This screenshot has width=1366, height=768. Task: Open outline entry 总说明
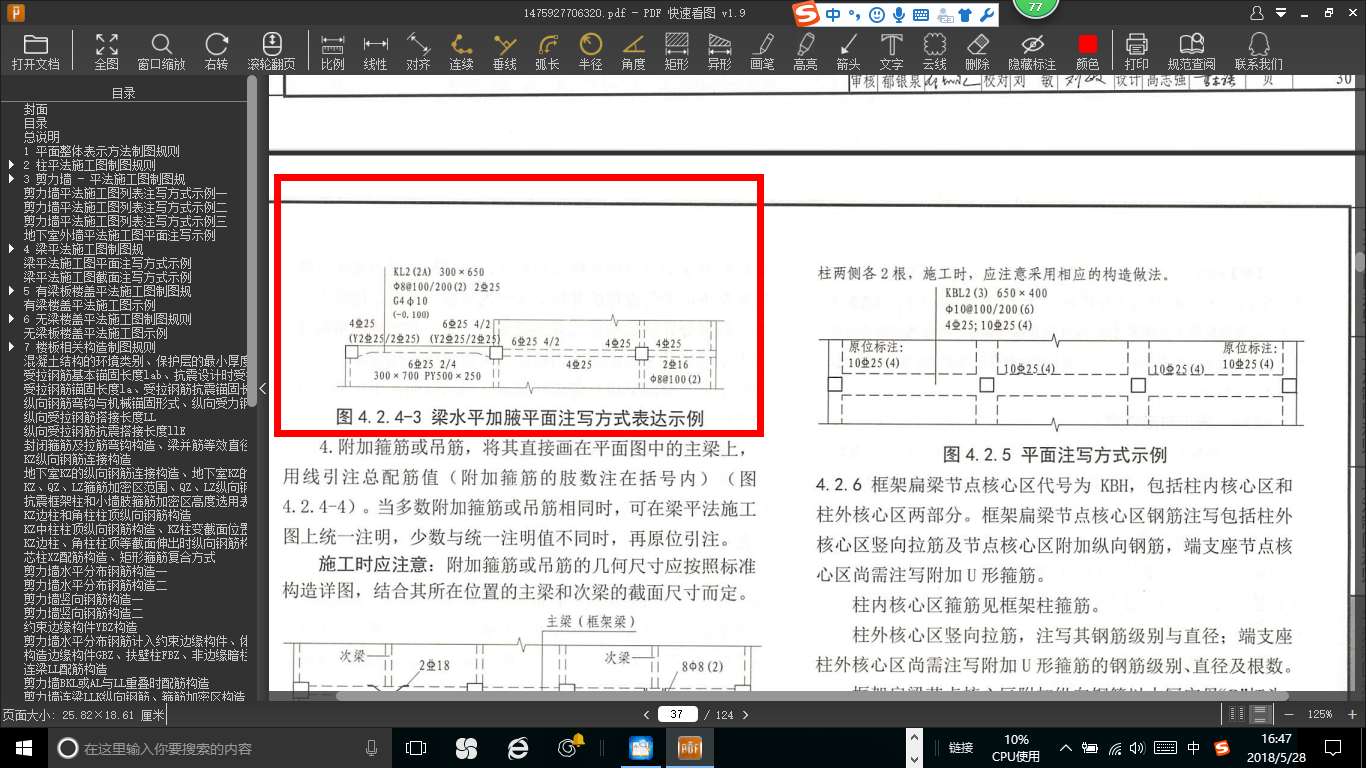[x=42, y=137]
